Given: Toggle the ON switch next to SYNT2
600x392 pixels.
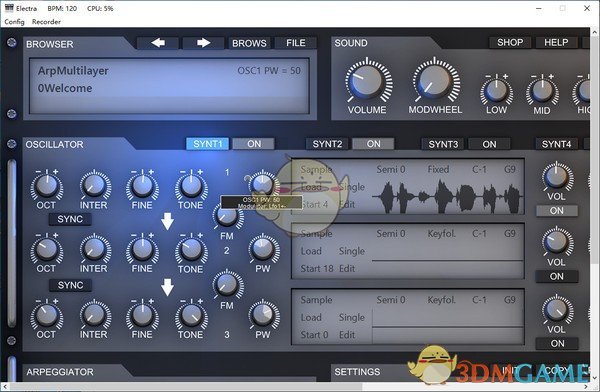Looking at the screenshot, I should point(373,144).
